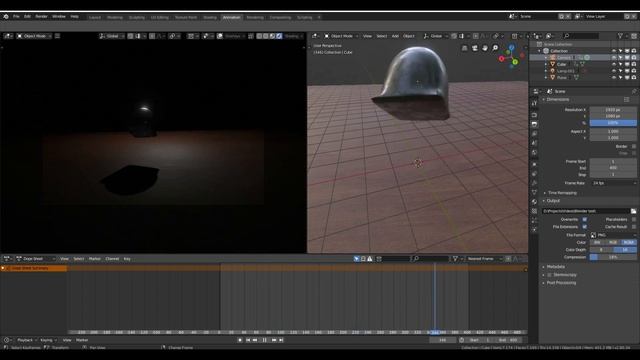The image size is (640, 360).
Task: Select the Output properties tab icon
Action: pyautogui.click(x=534, y=124)
